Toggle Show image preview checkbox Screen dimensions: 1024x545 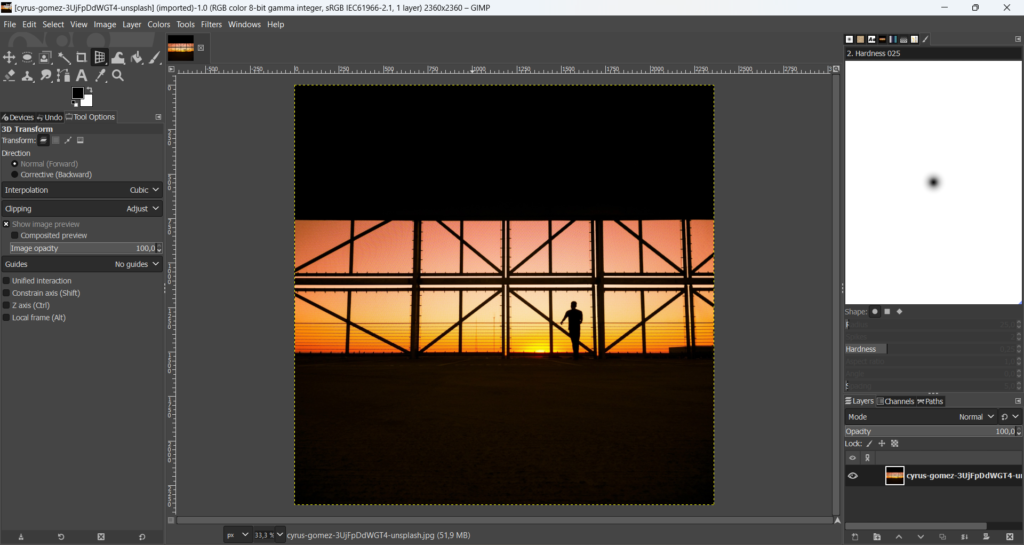click(x=6, y=224)
